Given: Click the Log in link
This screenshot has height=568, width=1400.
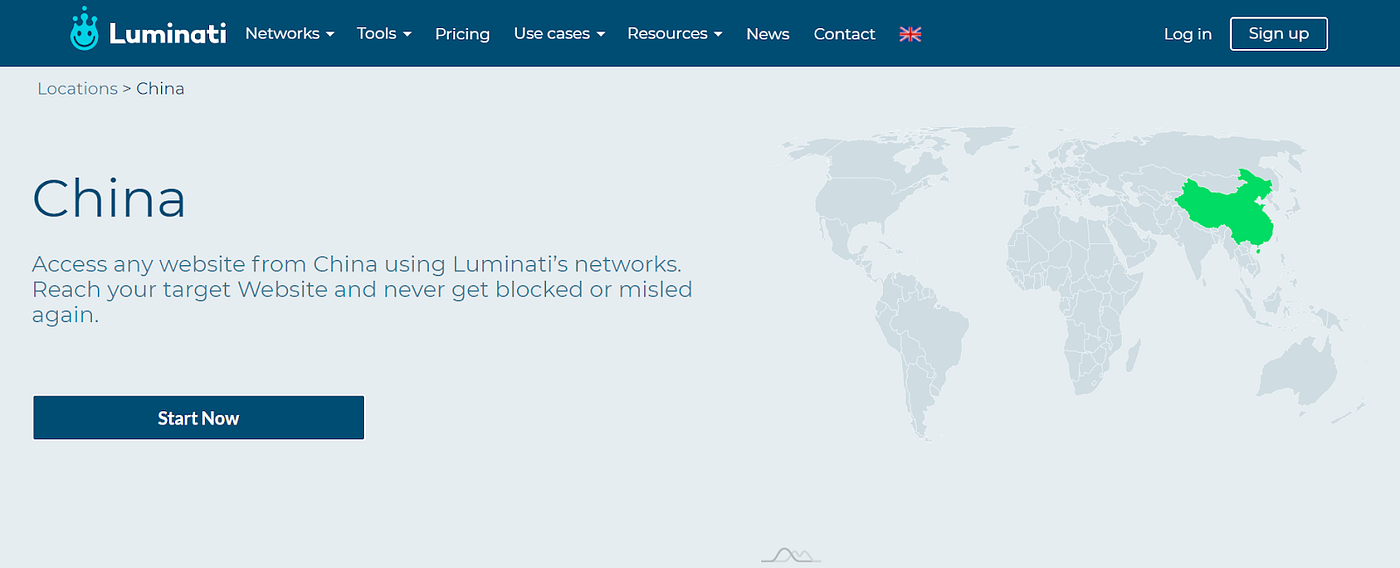Looking at the screenshot, I should coord(1188,34).
